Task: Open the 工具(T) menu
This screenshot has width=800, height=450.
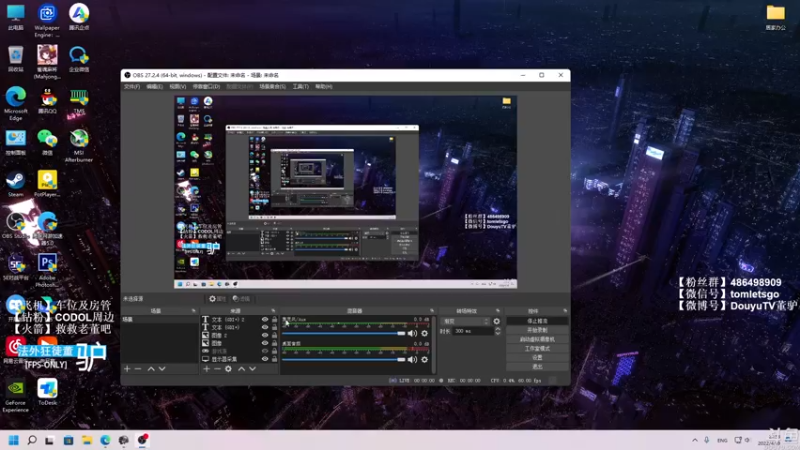Action: (301, 87)
